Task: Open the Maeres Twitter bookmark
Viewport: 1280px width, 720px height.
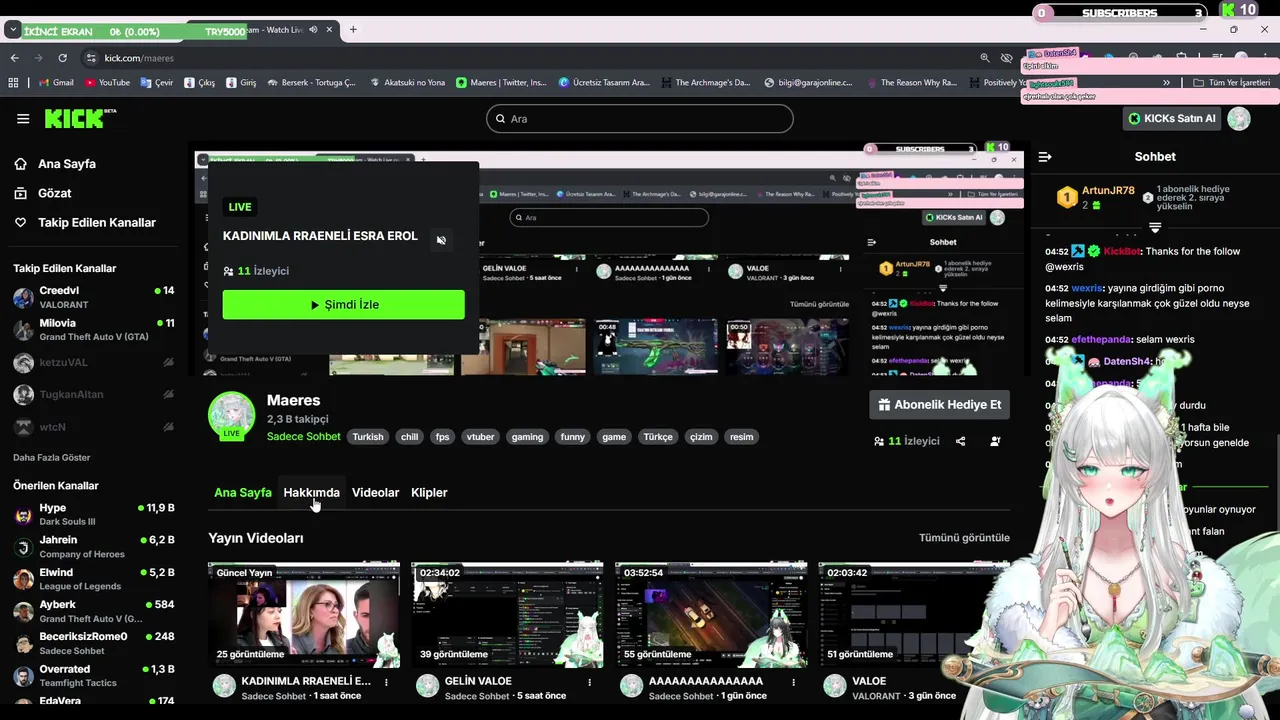Action: (x=501, y=83)
